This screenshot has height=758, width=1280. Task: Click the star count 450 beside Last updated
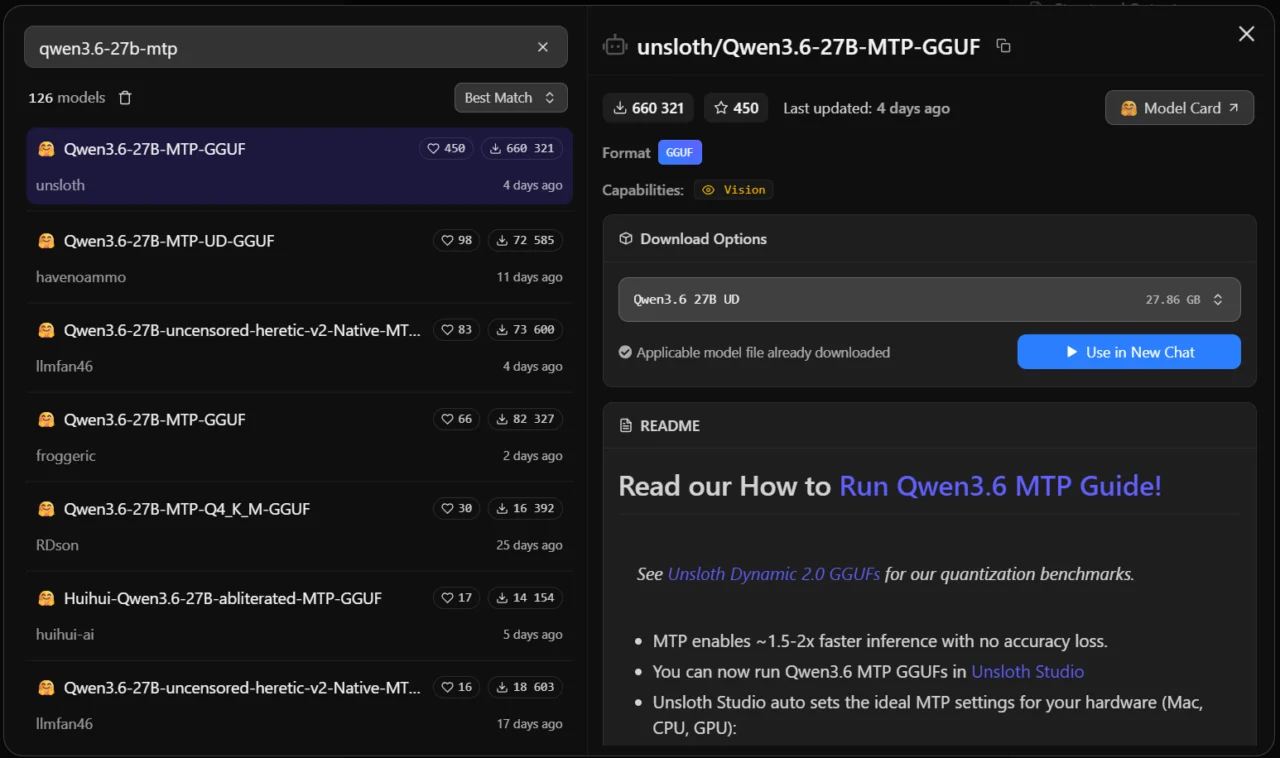[736, 108]
